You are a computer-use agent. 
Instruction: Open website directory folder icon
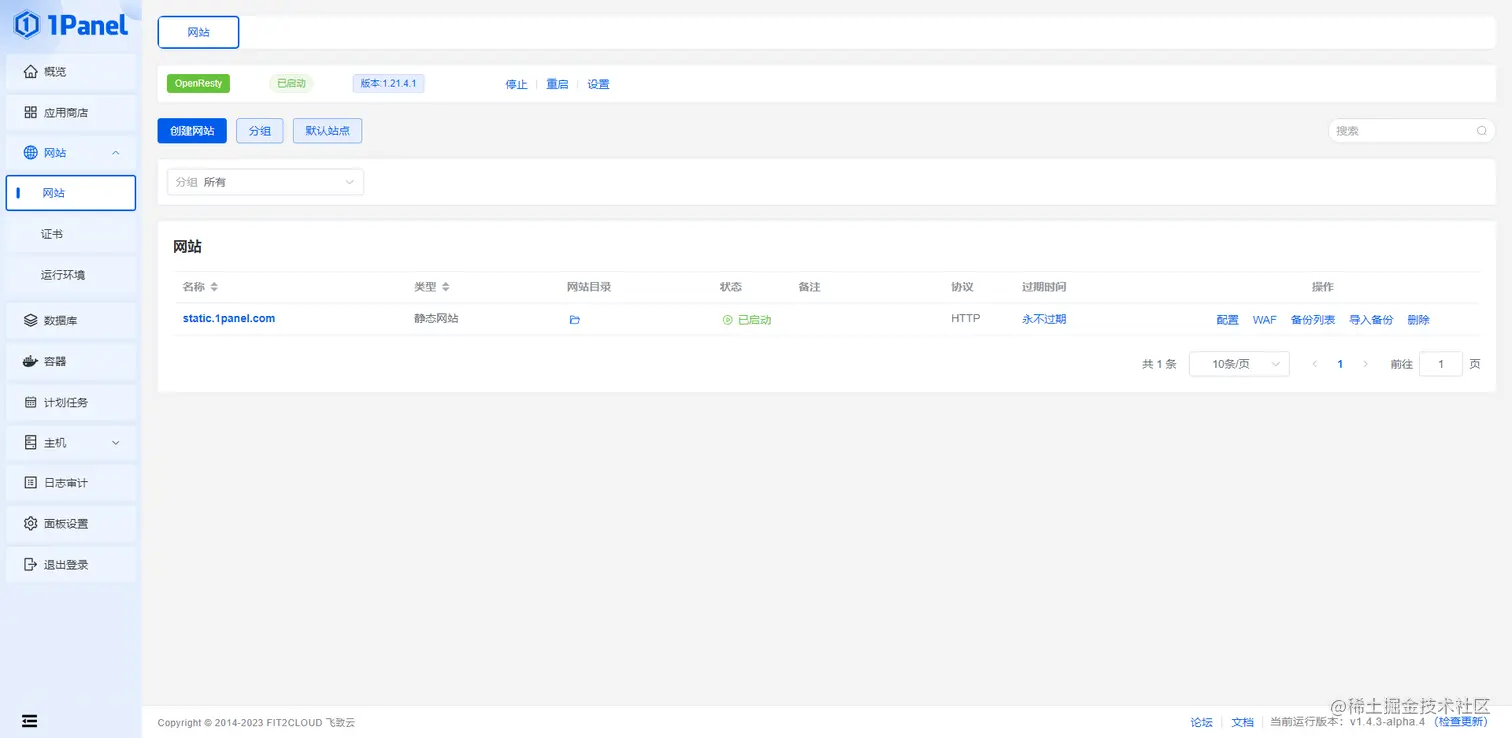coord(575,320)
